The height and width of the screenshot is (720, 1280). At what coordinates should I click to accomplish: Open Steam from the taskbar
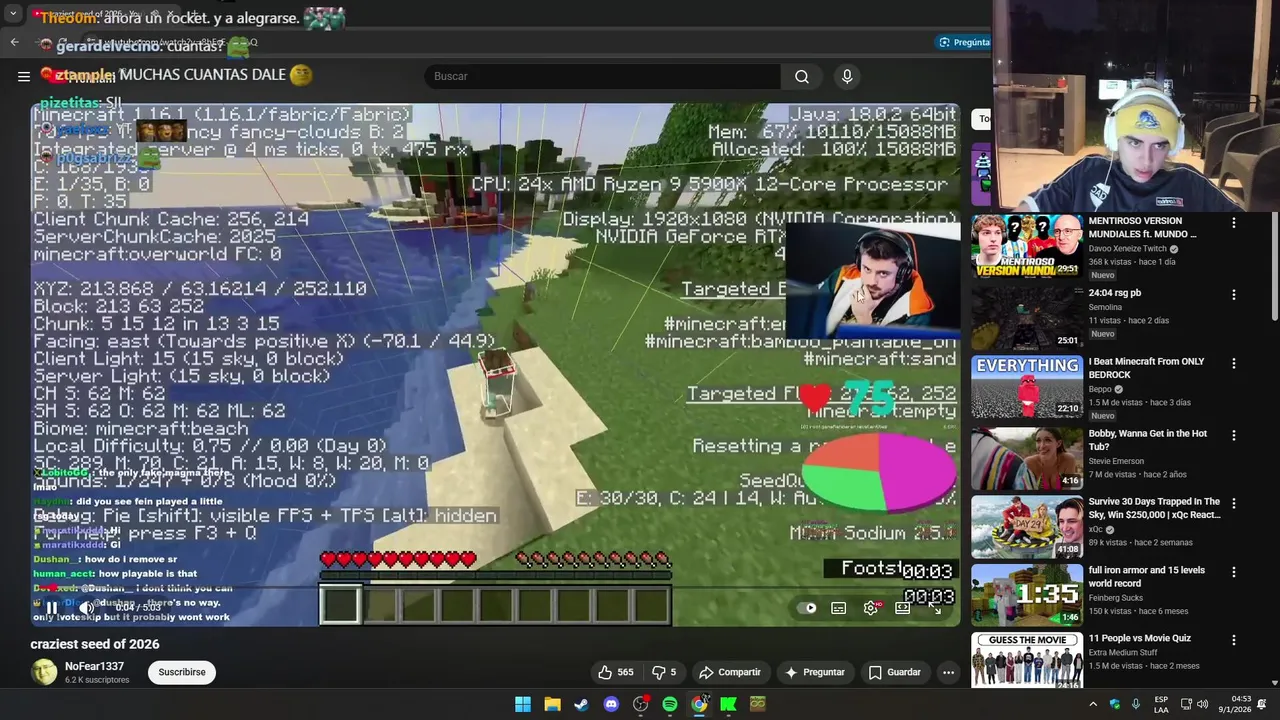click(x=581, y=704)
